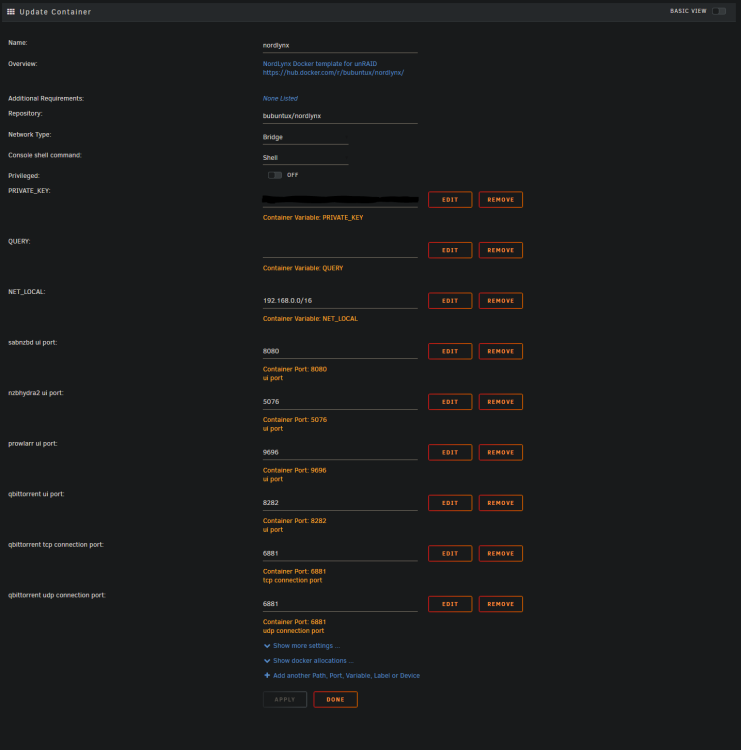Edit the qbittorrent ui port
The width and height of the screenshot is (741, 750).
(x=450, y=503)
